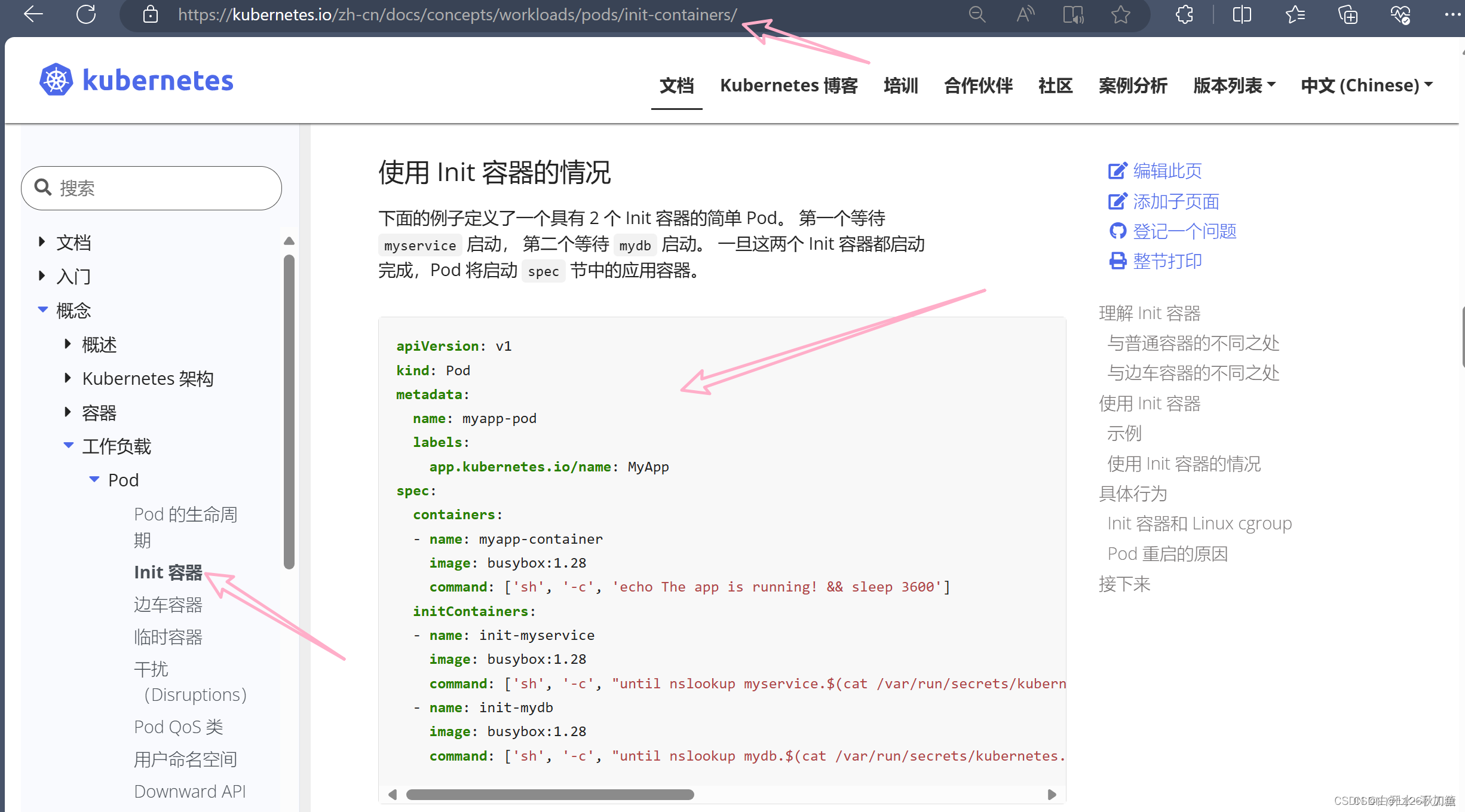Open the browser settings ellipsis menu
1465x812 pixels.
click(x=1452, y=14)
